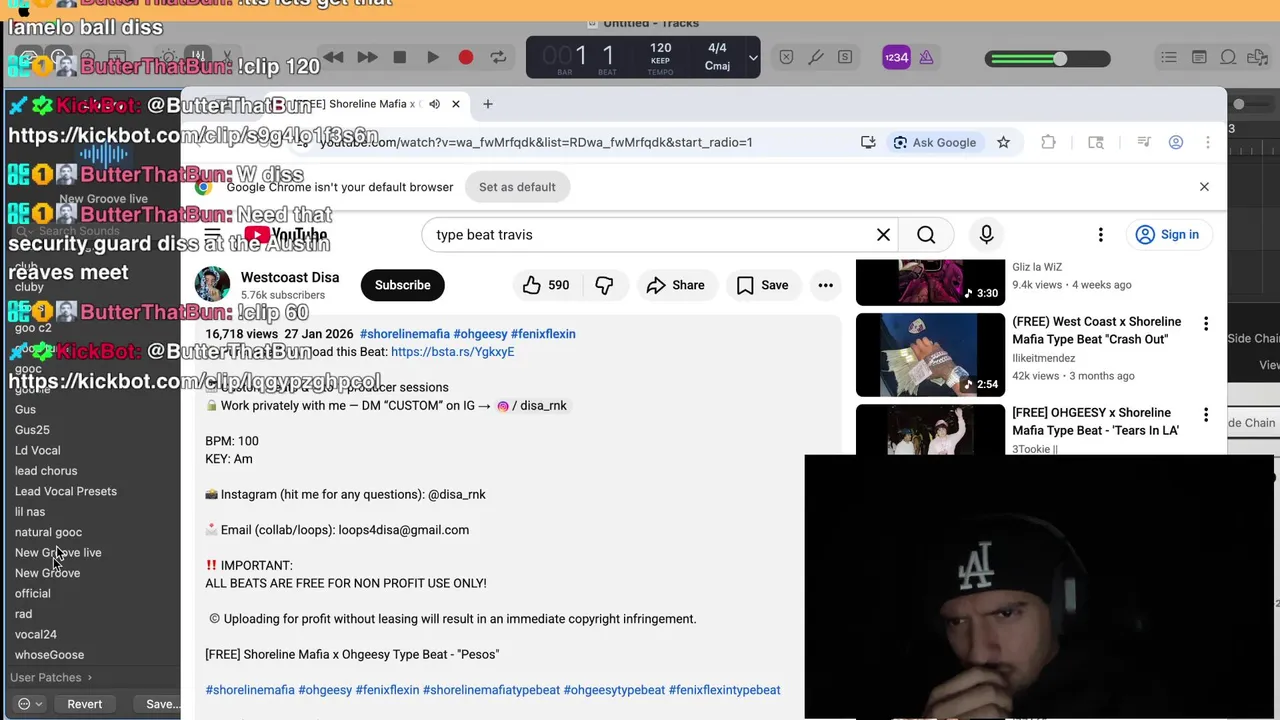
Task: Open the note pads icon in Logic
Action: click(1199, 58)
